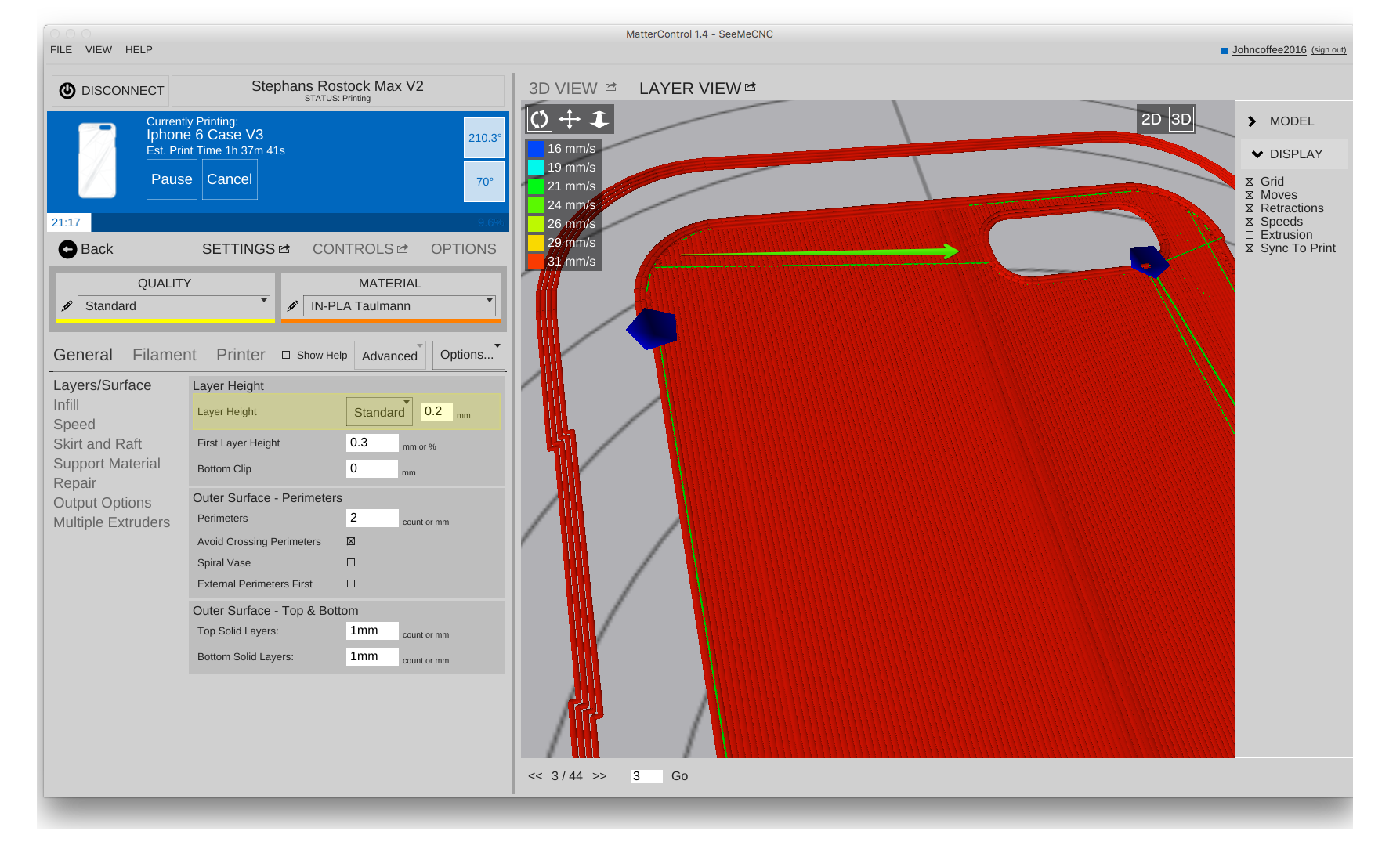Disable the Retractions display checkbox
Image resolution: width=1400 pixels, height=860 pixels.
point(1250,208)
